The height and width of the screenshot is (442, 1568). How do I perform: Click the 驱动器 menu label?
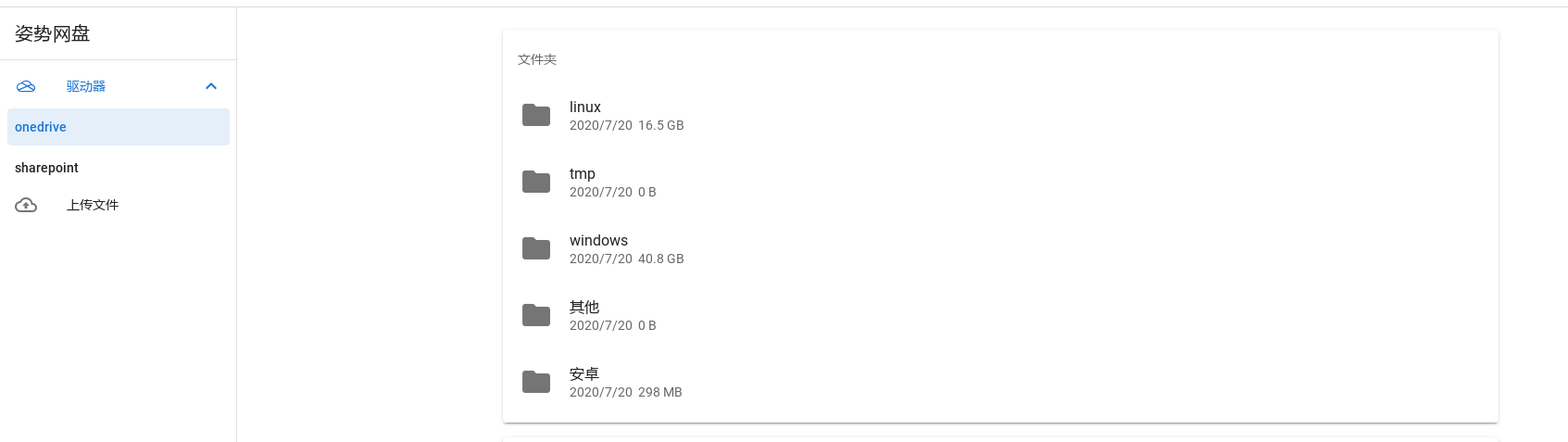click(x=86, y=86)
